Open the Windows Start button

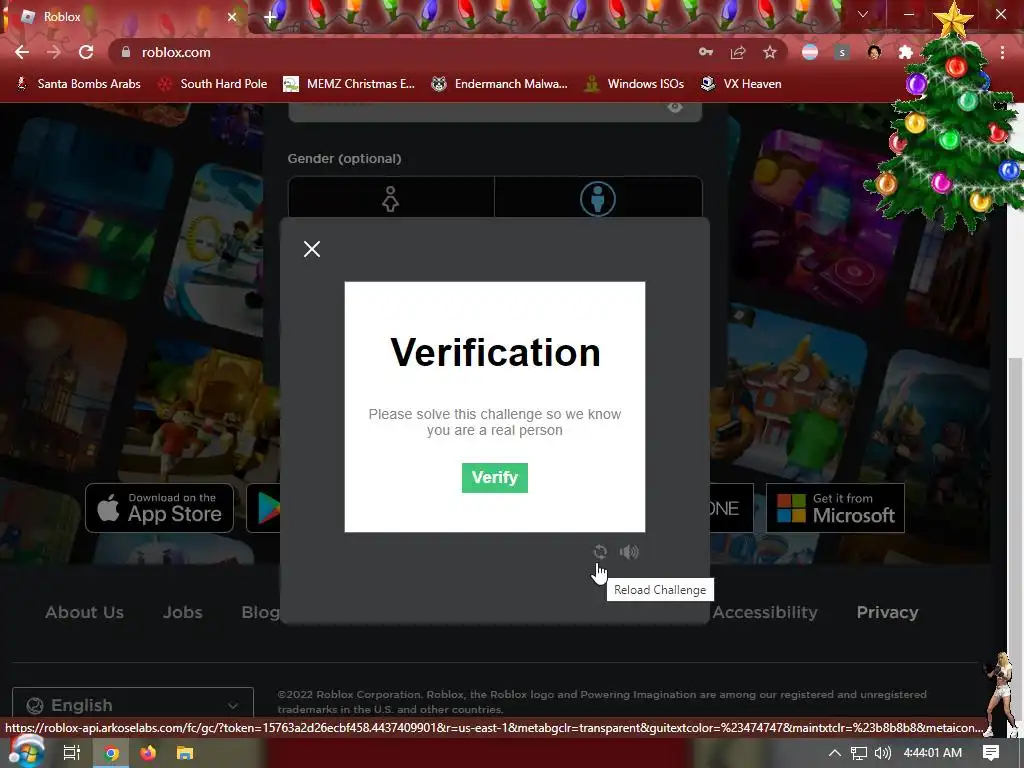(x=25, y=752)
